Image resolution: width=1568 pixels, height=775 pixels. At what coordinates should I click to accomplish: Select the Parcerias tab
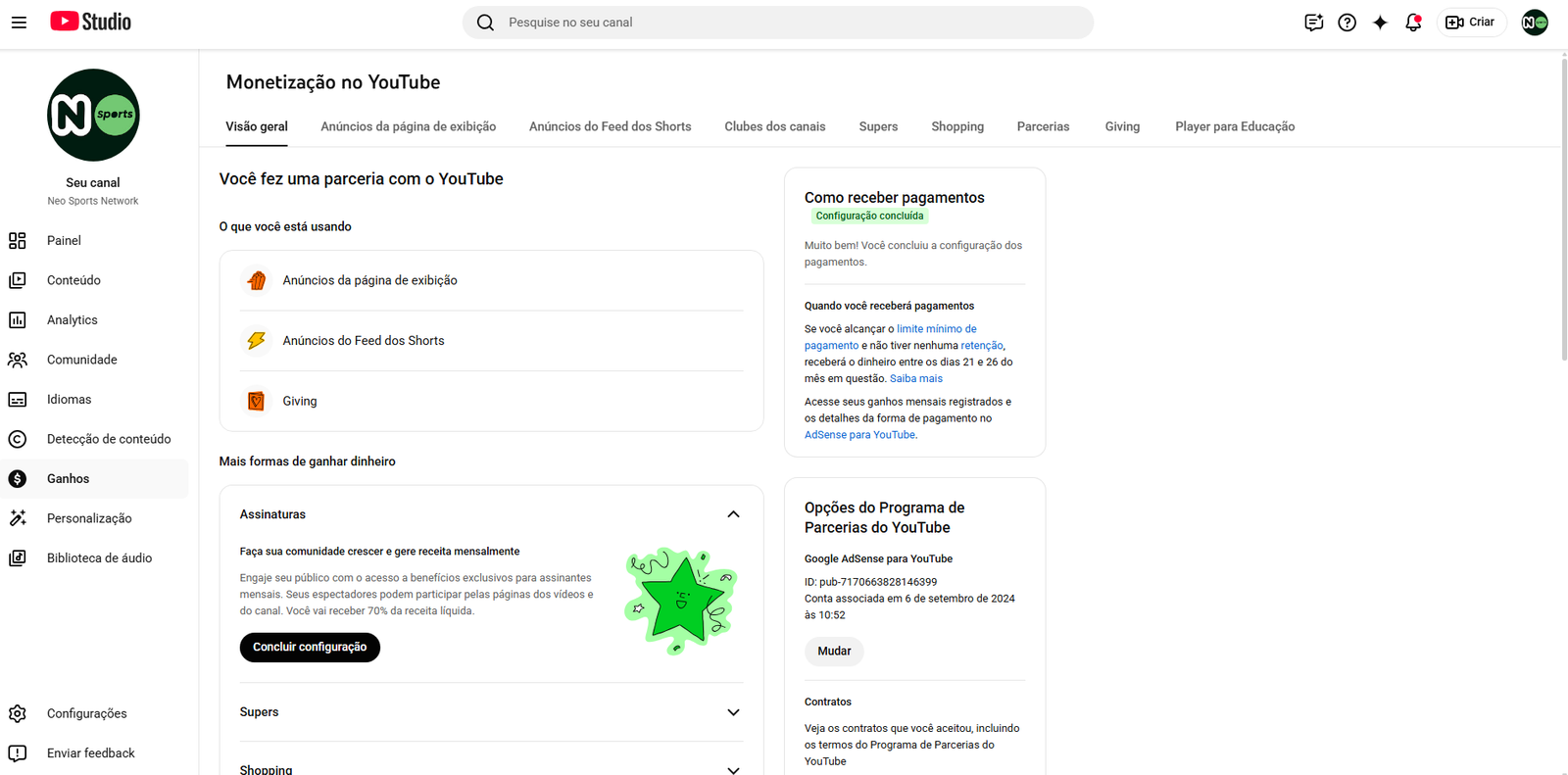coord(1043,126)
